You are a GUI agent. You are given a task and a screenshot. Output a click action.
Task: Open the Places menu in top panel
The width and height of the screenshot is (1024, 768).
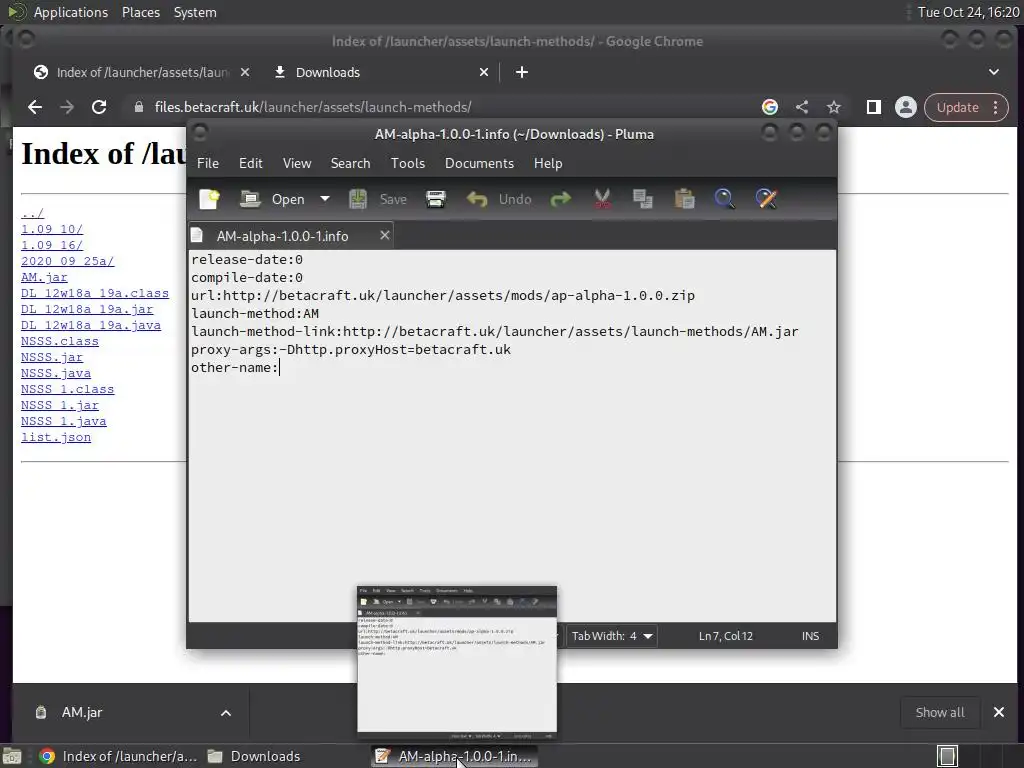(140, 12)
